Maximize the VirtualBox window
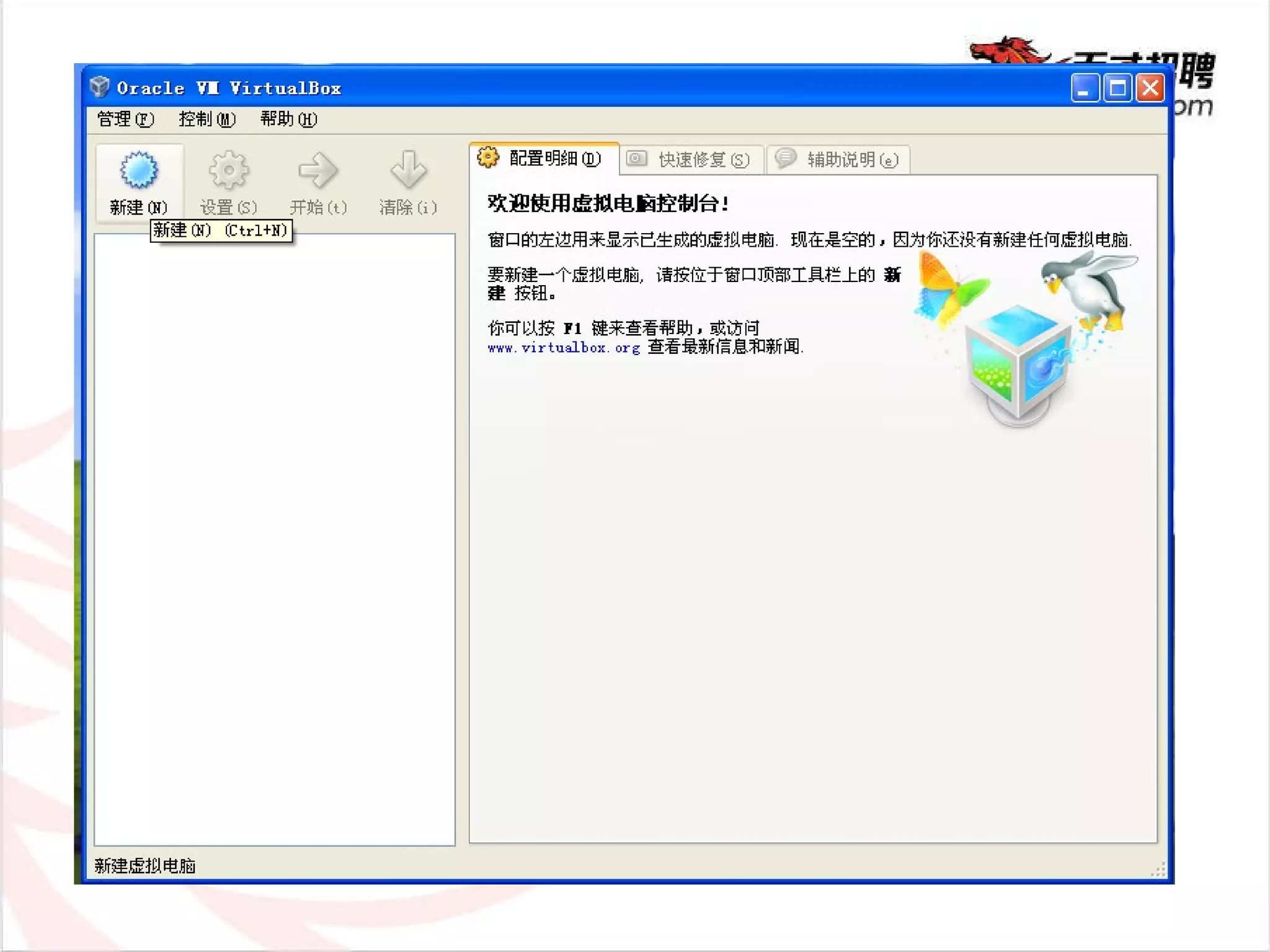This screenshot has width=1270, height=952. [1117, 89]
